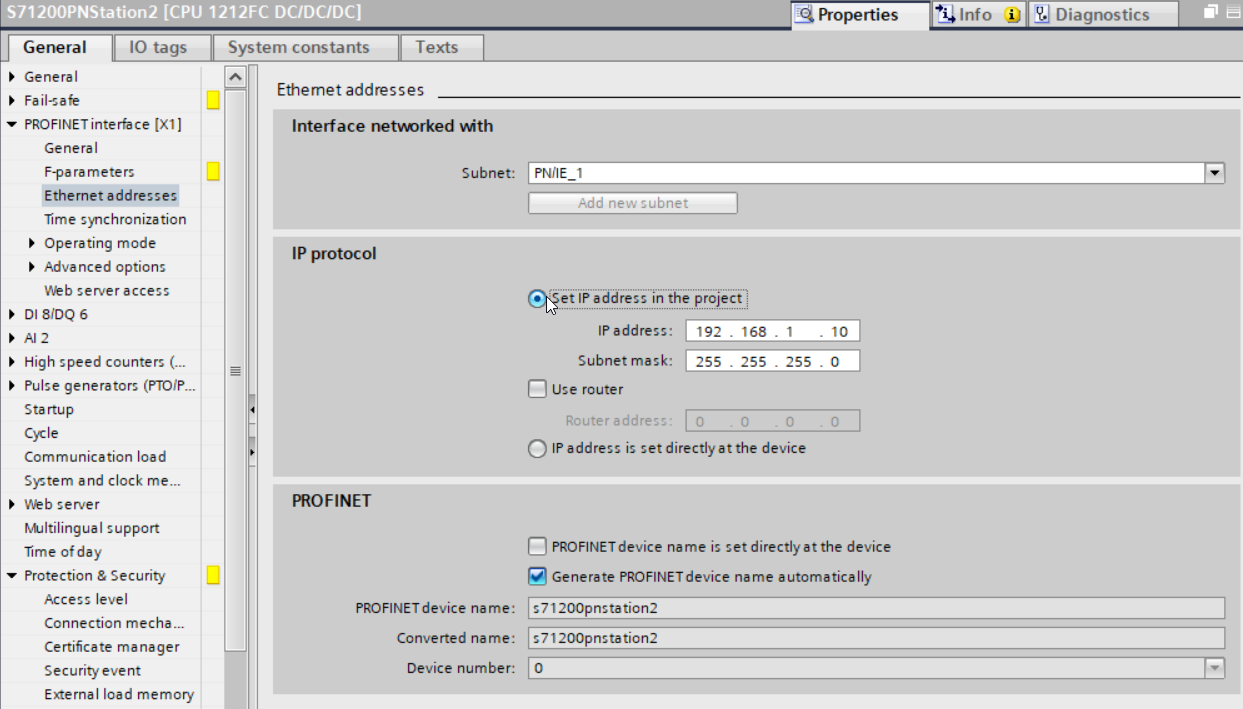
Task: Click the navigation tree scroll up arrow
Action: pos(235,77)
